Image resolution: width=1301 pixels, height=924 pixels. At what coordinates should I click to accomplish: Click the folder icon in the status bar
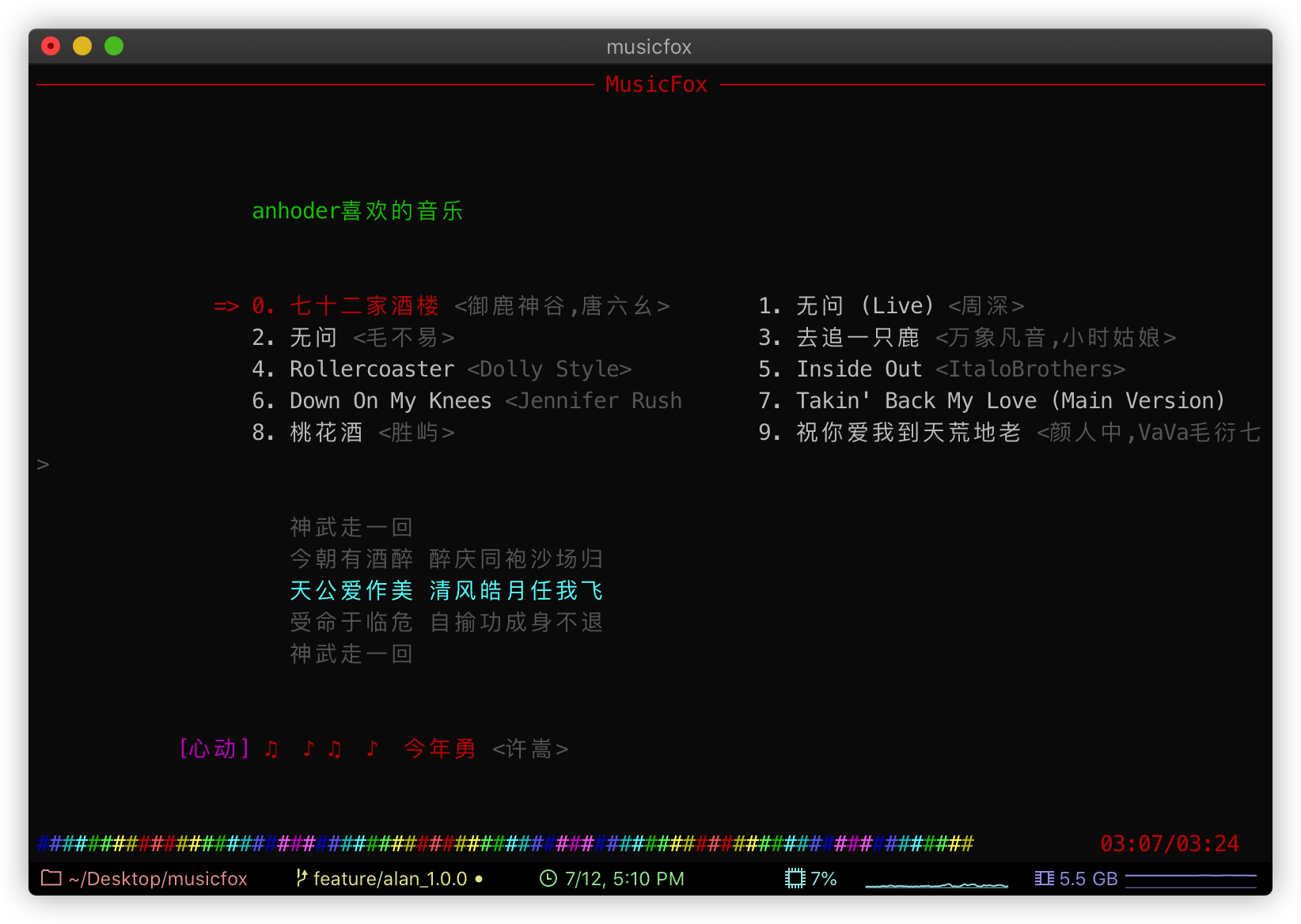pyautogui.click(x=51, y=878)
